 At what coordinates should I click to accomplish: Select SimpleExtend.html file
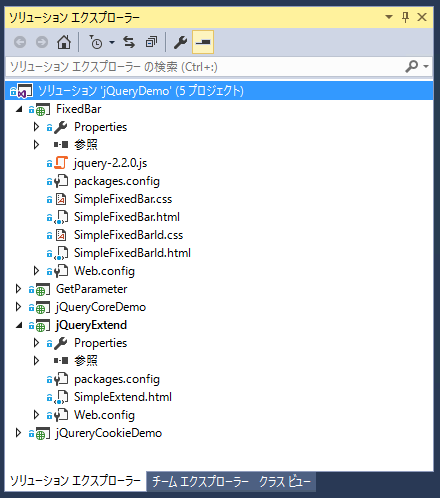point(123,397)
